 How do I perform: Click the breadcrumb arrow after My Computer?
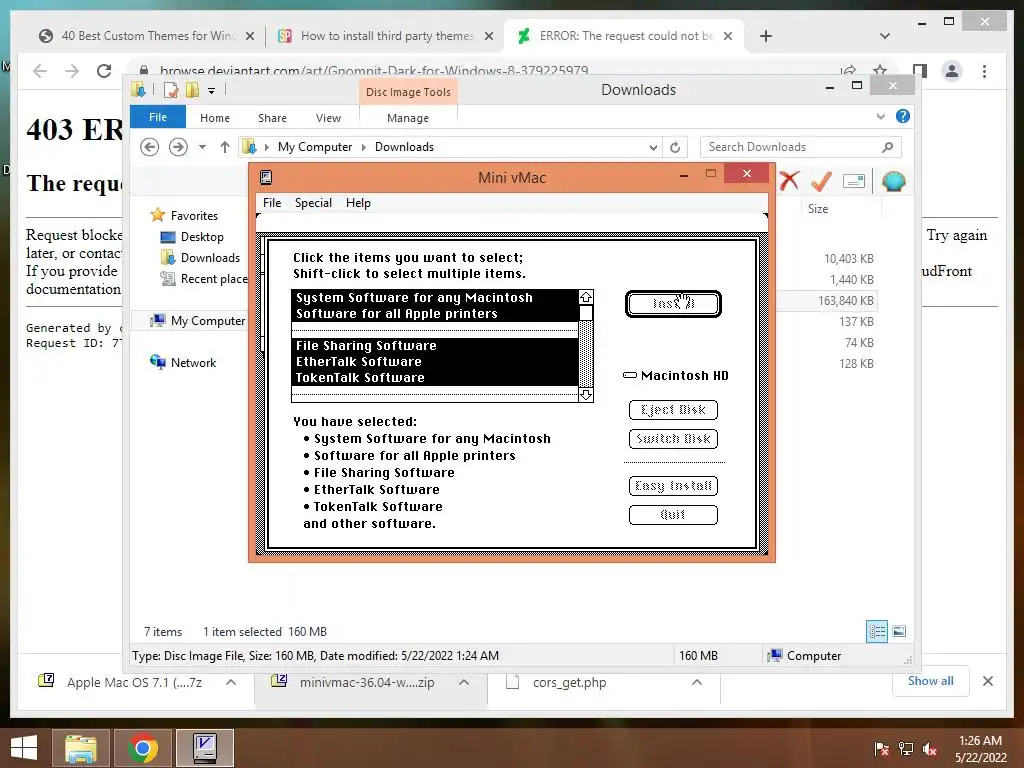(364, 147)
